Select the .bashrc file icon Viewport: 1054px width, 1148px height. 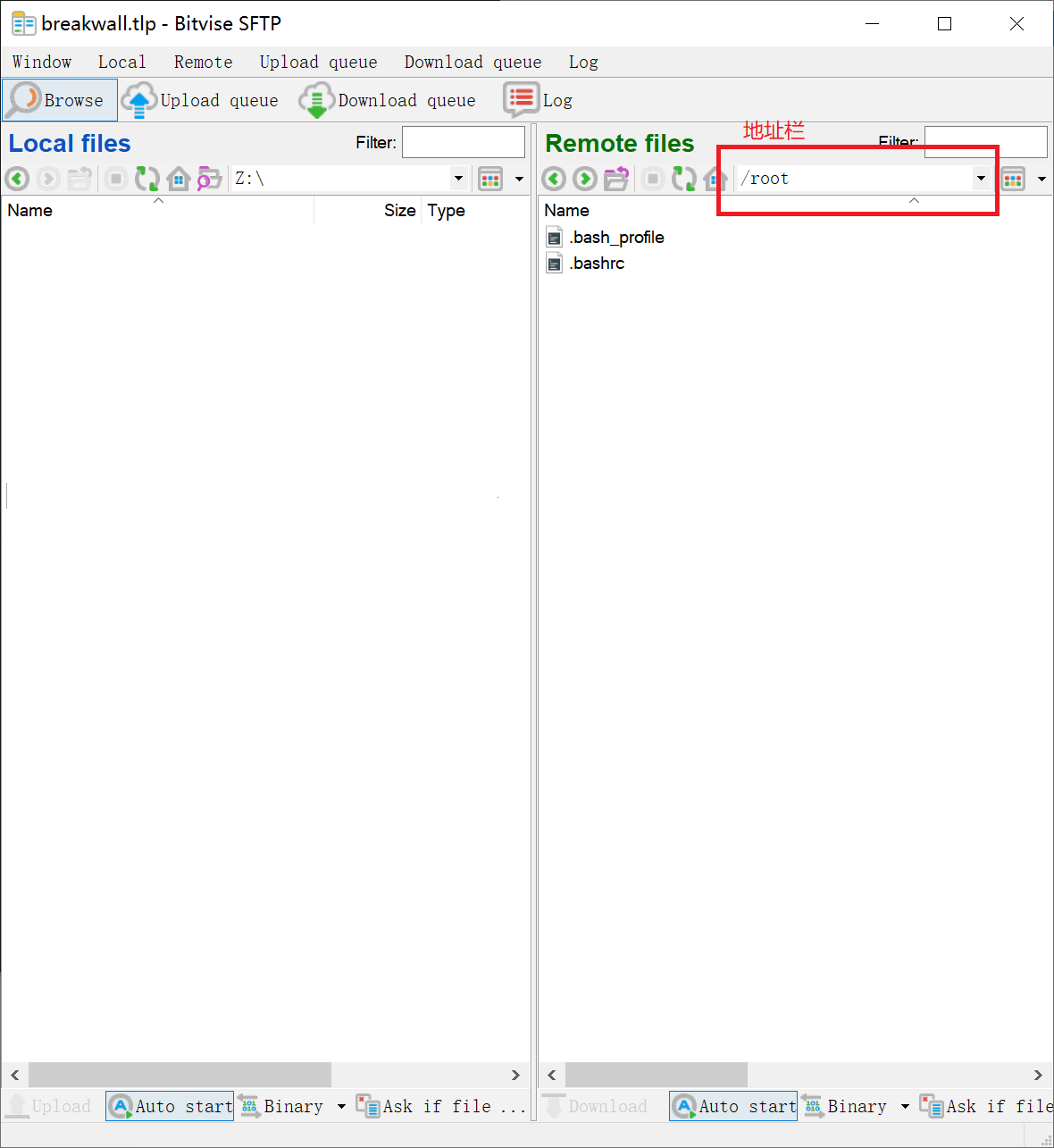coord(555,264)
